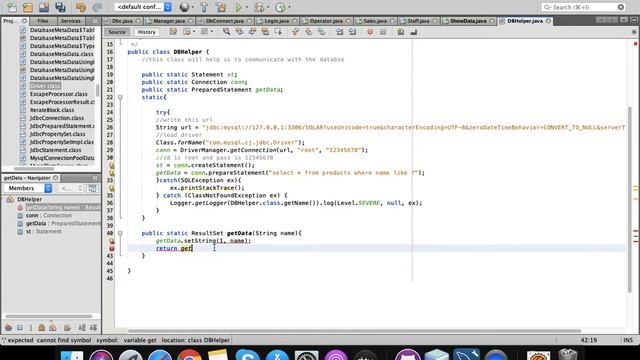Image resolution: width=640 pixels, height=360 pixels.
Task: Click the Save All toolbar icon
Action: point(60,7)
